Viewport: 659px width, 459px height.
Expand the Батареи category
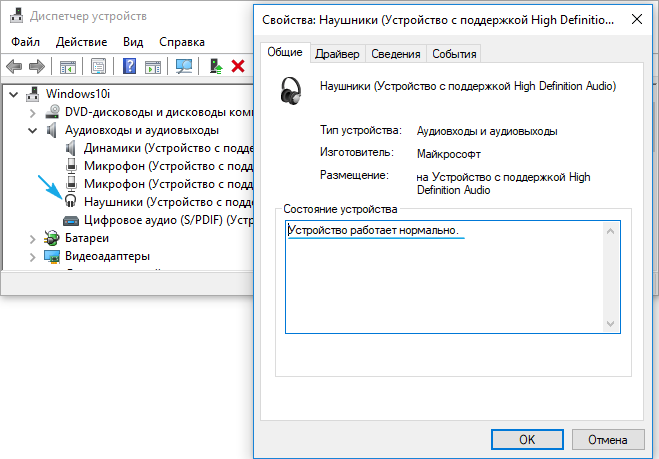click(31, 239)
